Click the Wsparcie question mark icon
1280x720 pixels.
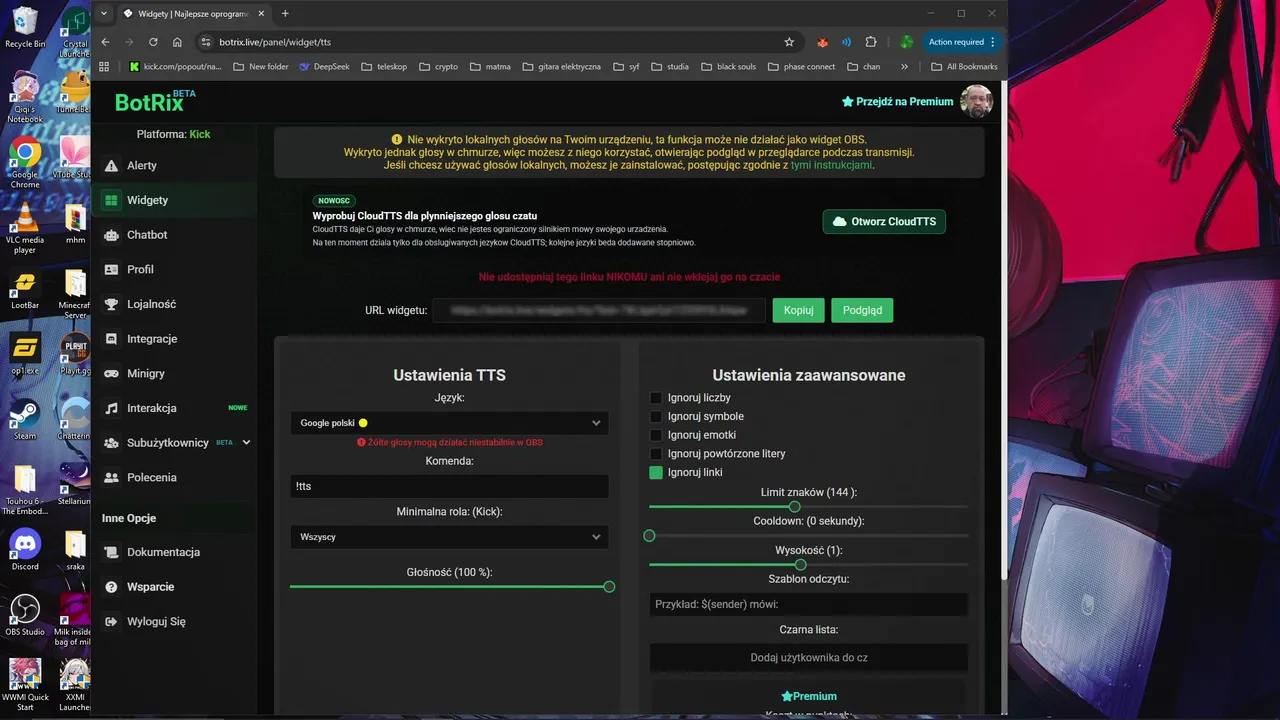coord(111,587)
